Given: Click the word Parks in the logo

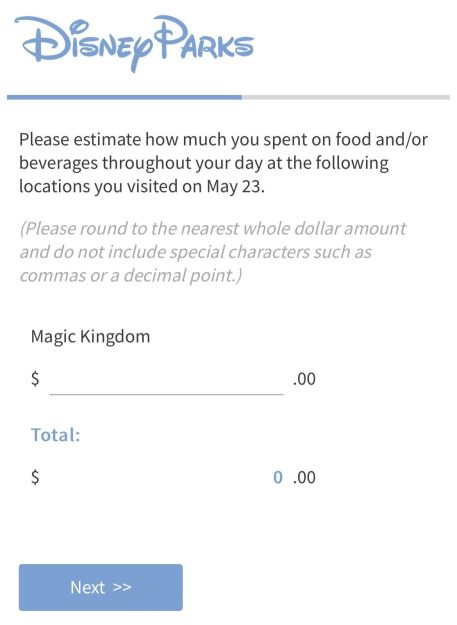Looking at the screenshot, I should [204, 38].
